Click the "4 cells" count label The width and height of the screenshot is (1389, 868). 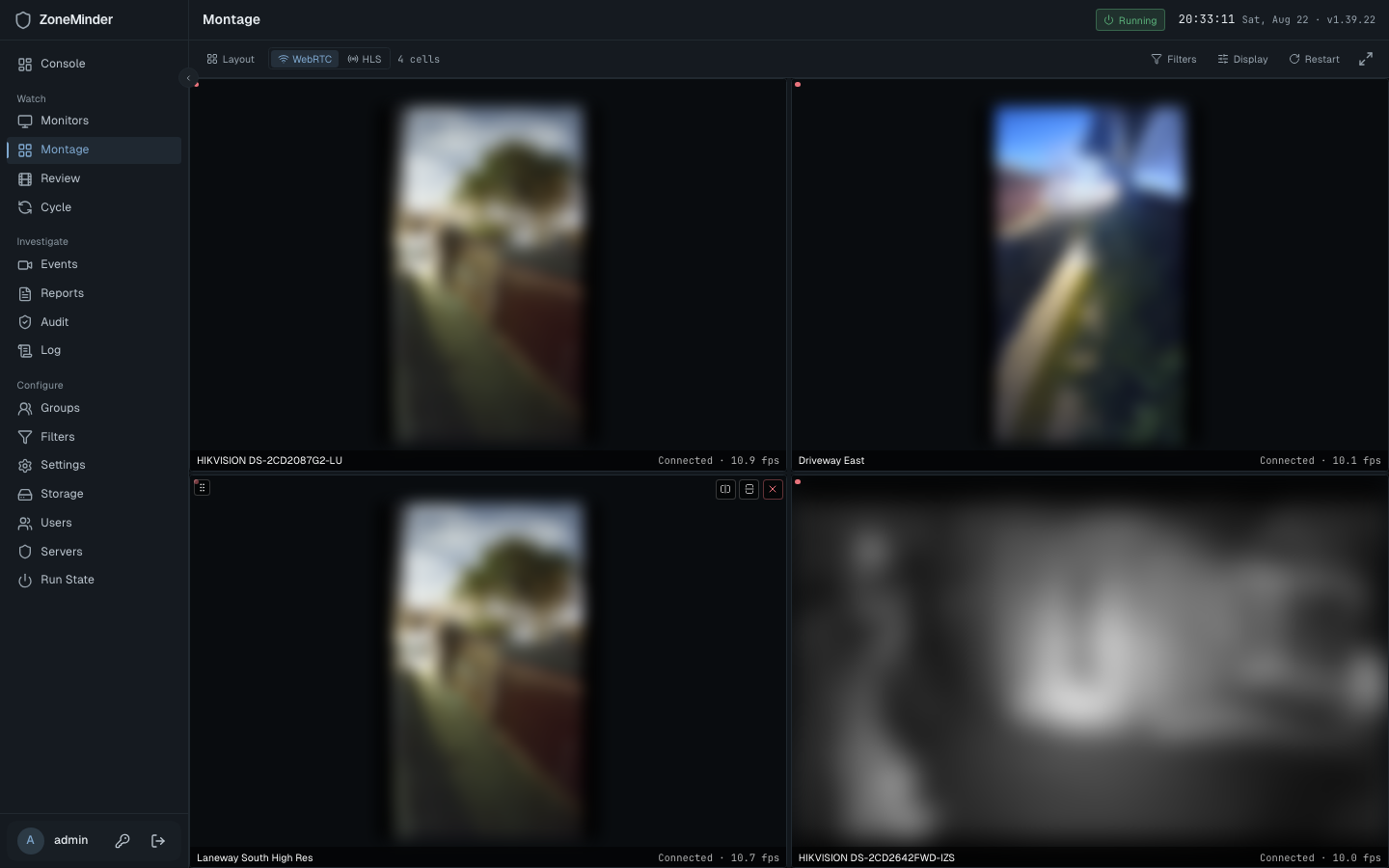[x=419, y=59]
